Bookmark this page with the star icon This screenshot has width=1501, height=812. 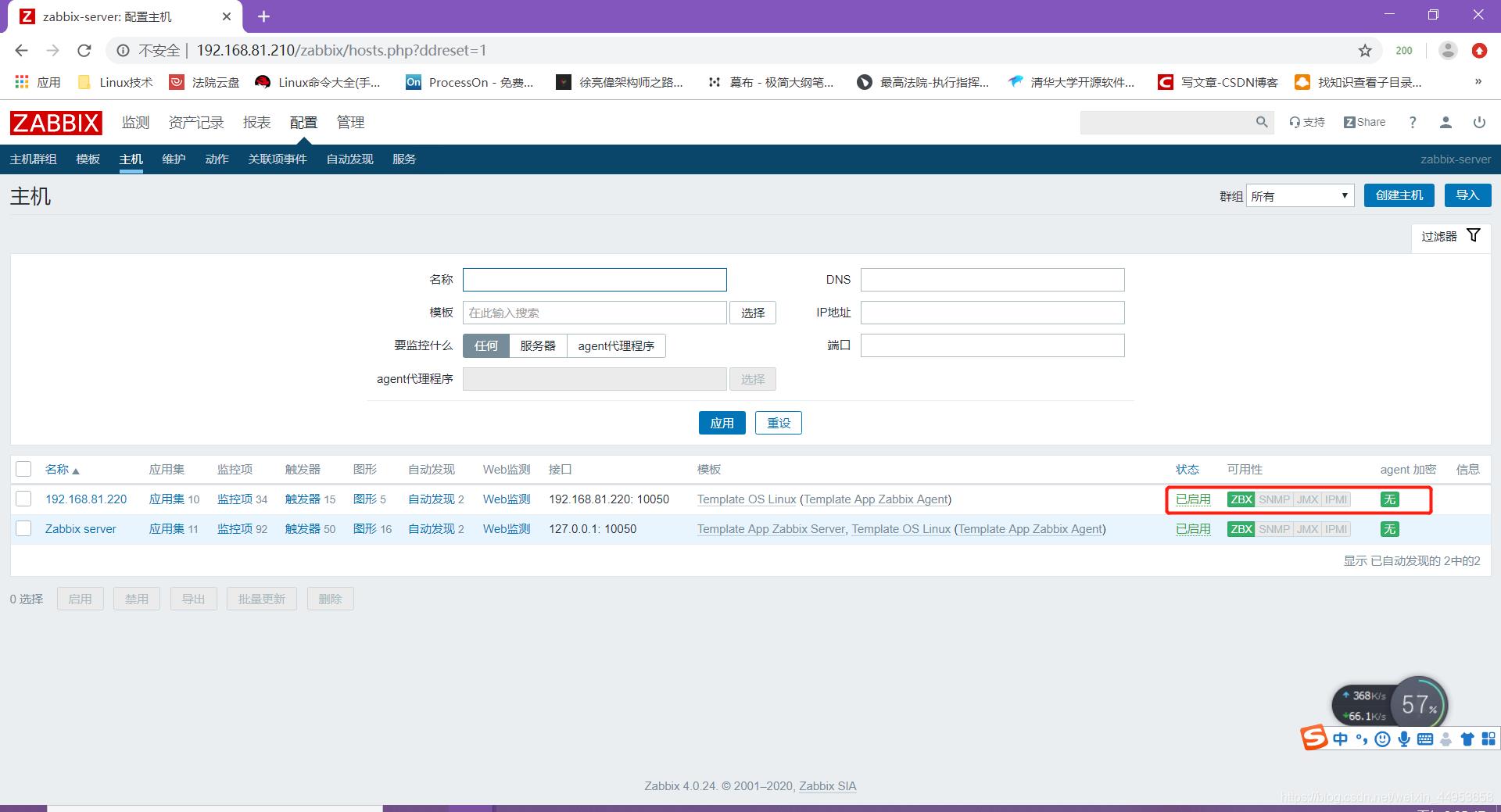click(1365, 50)
